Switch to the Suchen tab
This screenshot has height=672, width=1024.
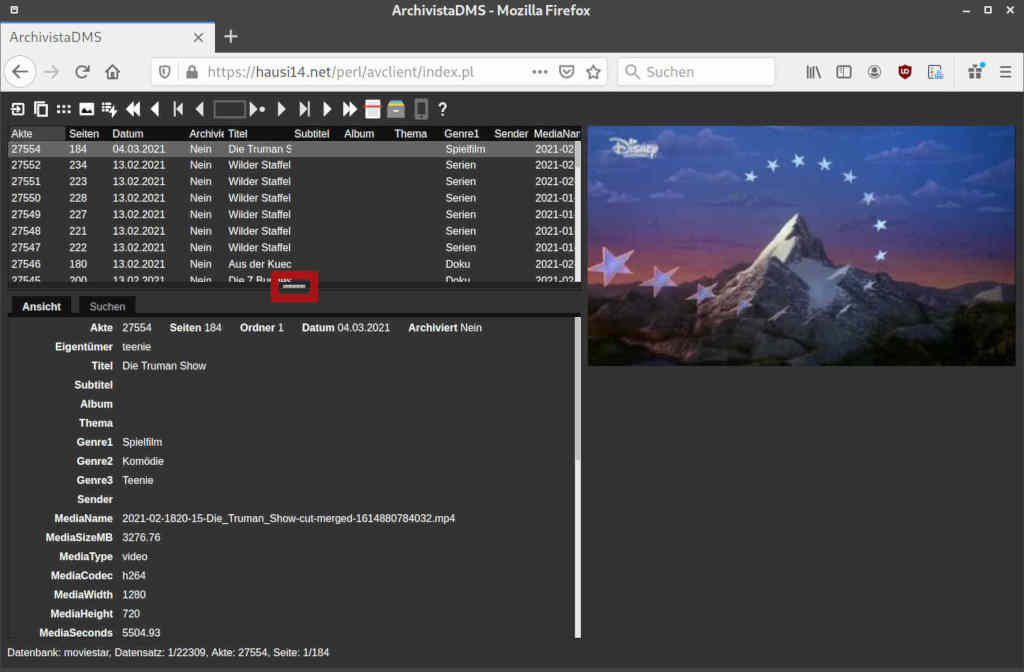pyautogui.click(x=107, y=306)
